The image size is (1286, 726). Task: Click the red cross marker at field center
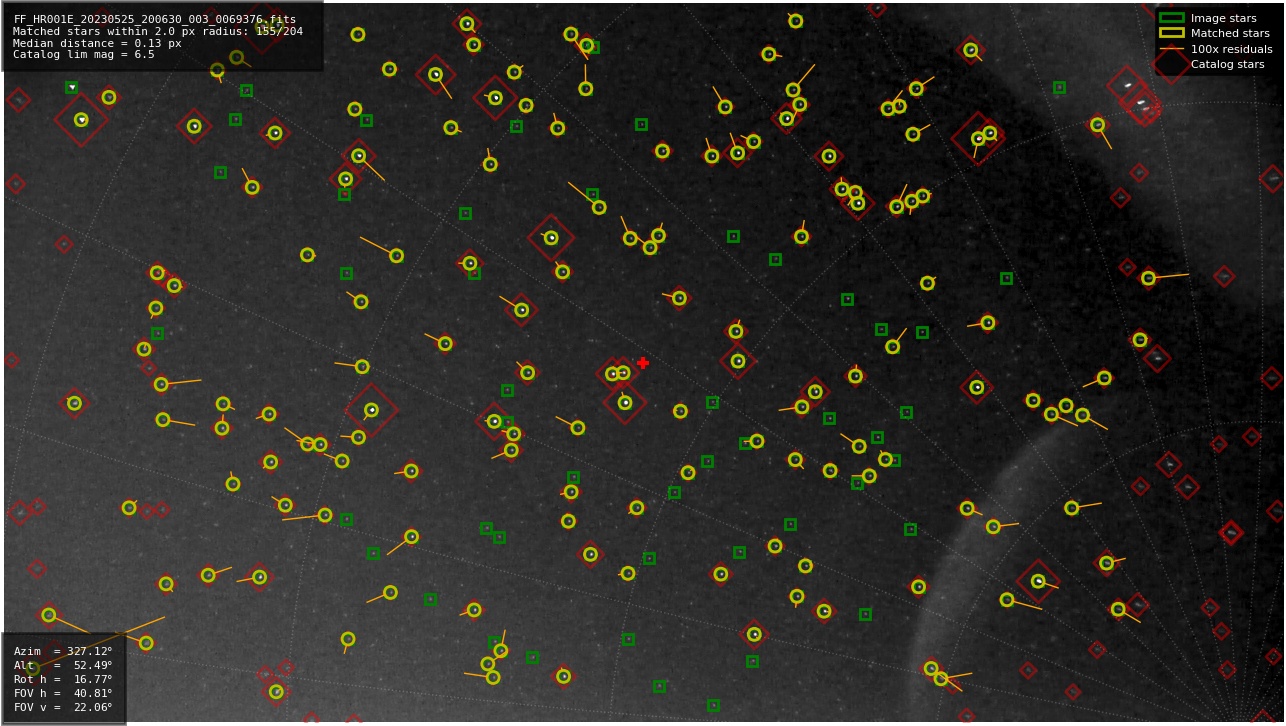tap(643, 363)
